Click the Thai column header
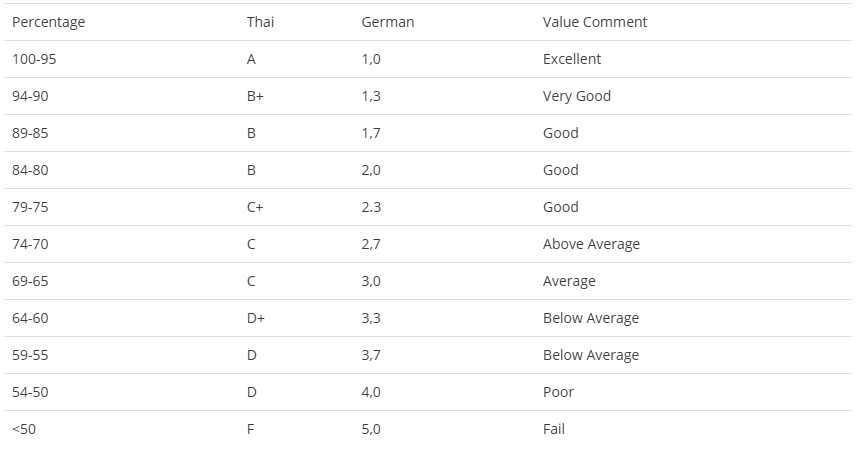 click(x=260, y=22)
